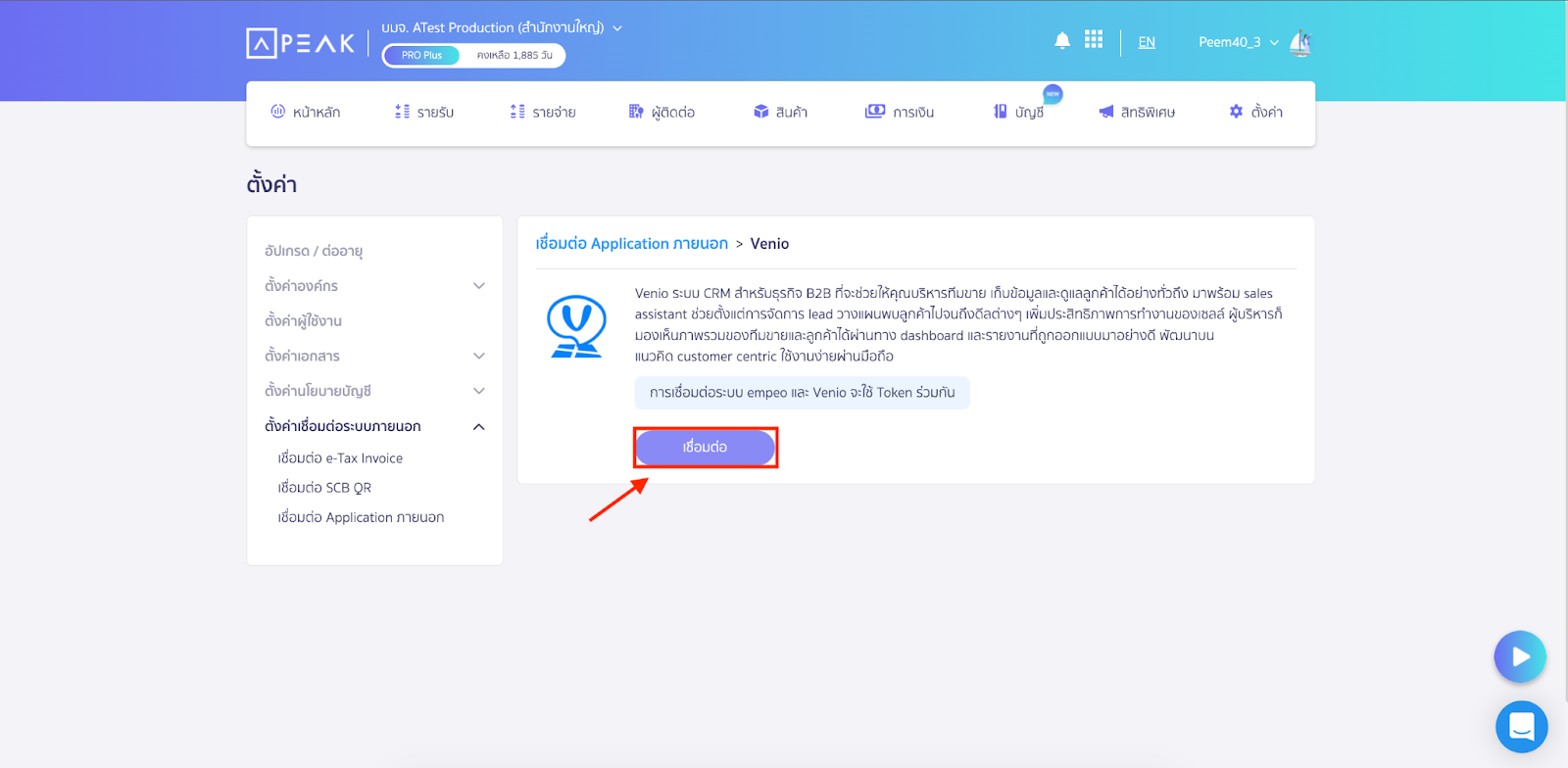Open the การเงิน menu
1568x768 pixels.
pos(900,113)
